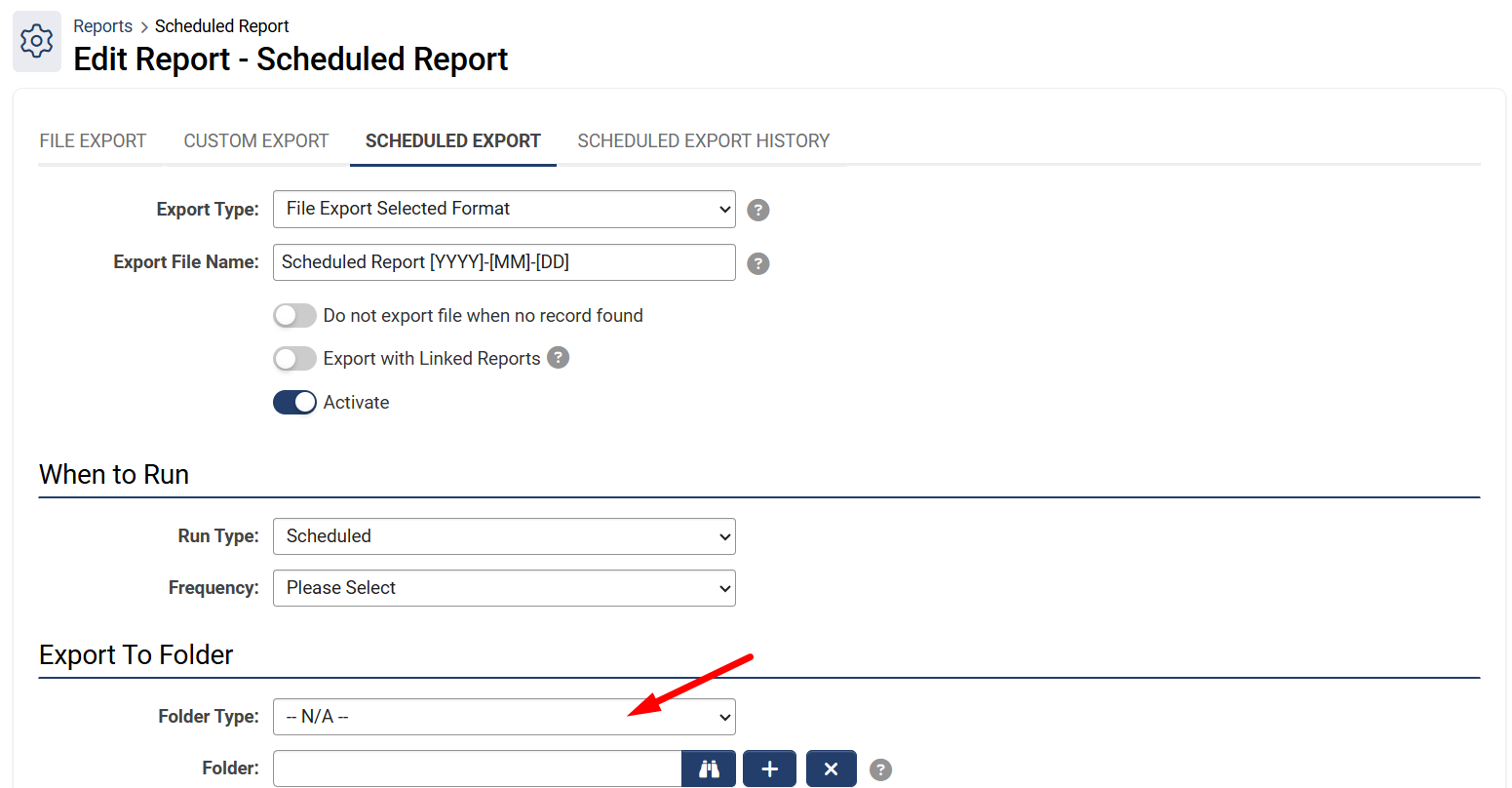Click the 'Edit Report - Scheduled Report' page title

[291, 59]
